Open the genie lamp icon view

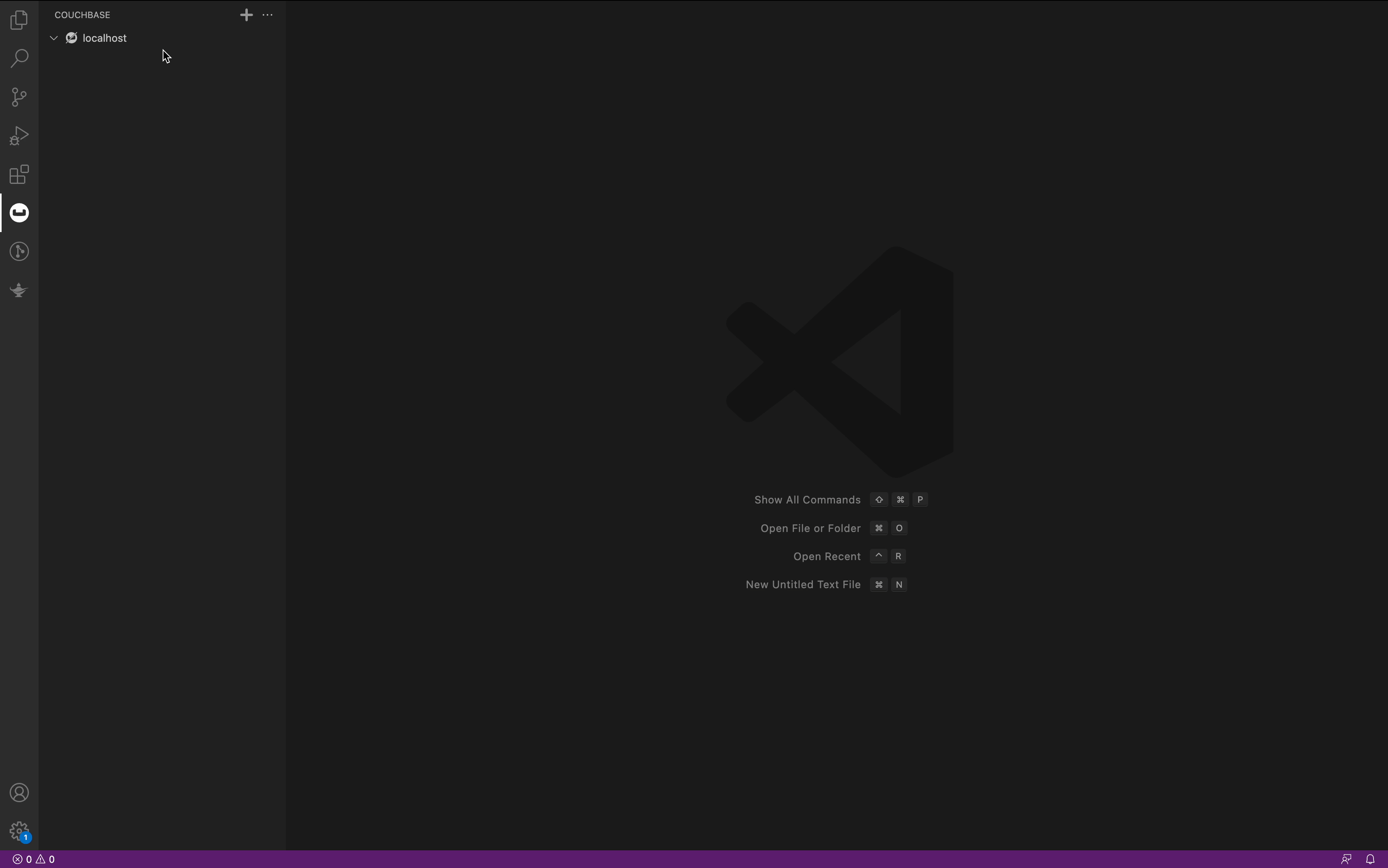point(19,290)
